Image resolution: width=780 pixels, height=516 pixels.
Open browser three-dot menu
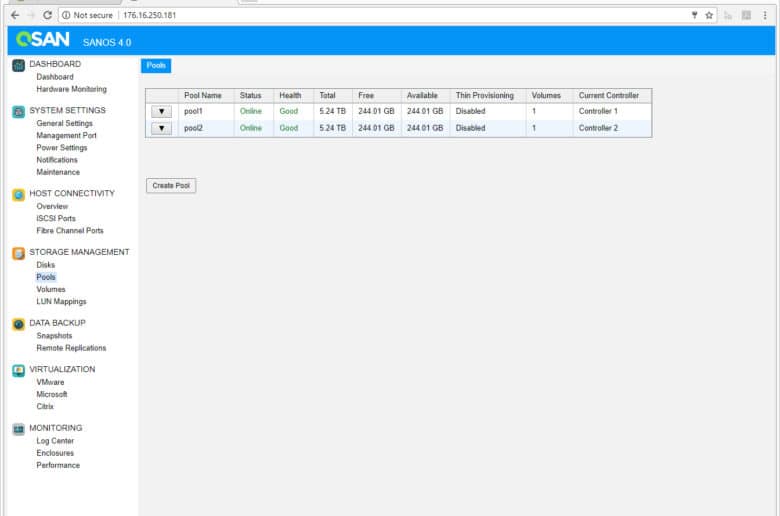tap(765, 15)
